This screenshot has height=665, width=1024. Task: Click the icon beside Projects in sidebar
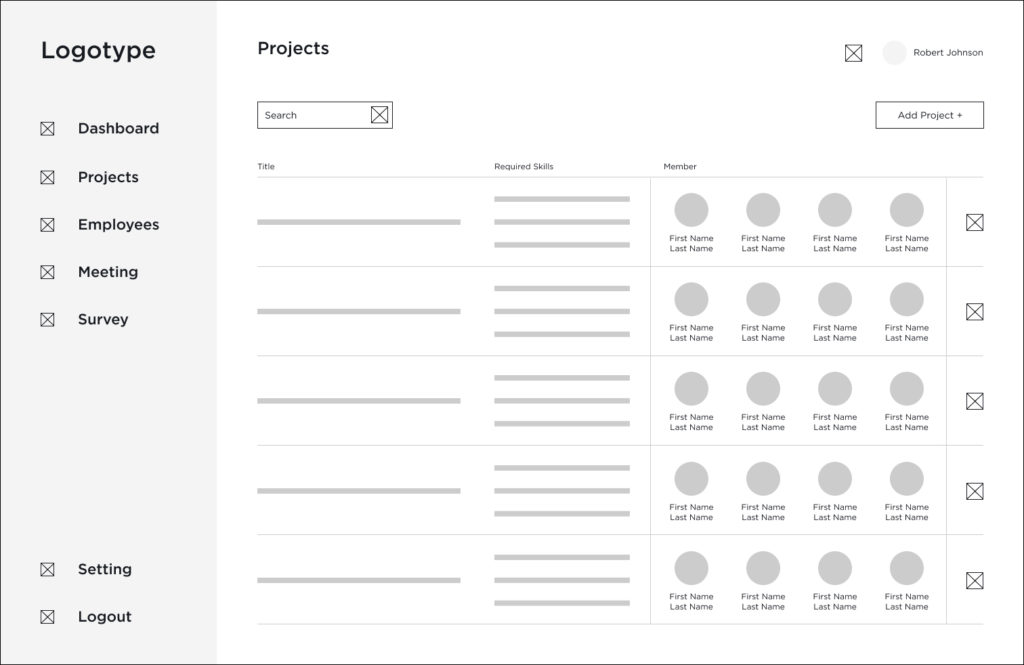pos(47,177)
